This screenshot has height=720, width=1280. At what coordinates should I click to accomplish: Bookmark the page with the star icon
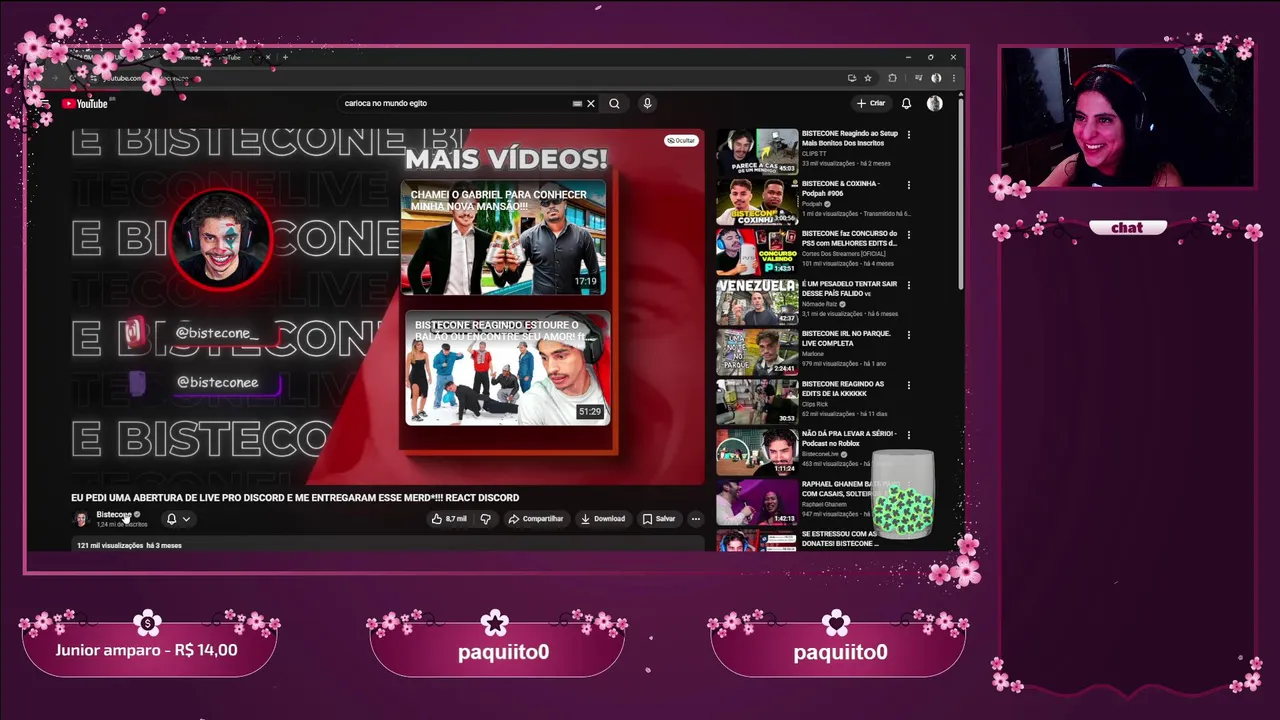point(867,78)
